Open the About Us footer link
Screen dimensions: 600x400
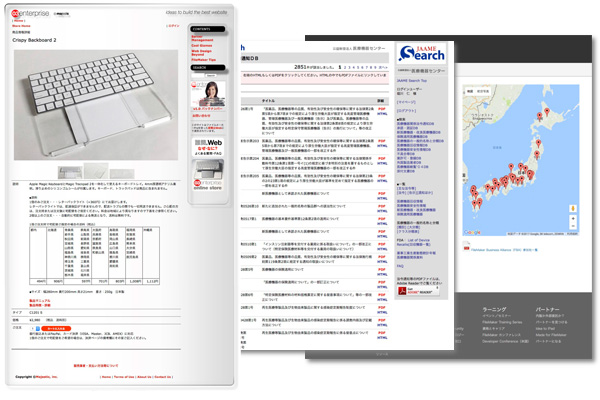pyautogui.click(x=144, y=377)
